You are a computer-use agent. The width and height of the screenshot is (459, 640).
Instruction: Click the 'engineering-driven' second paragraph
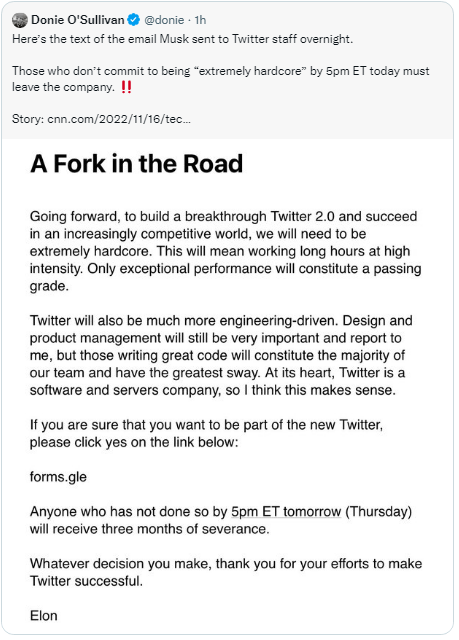click(221, 355)
